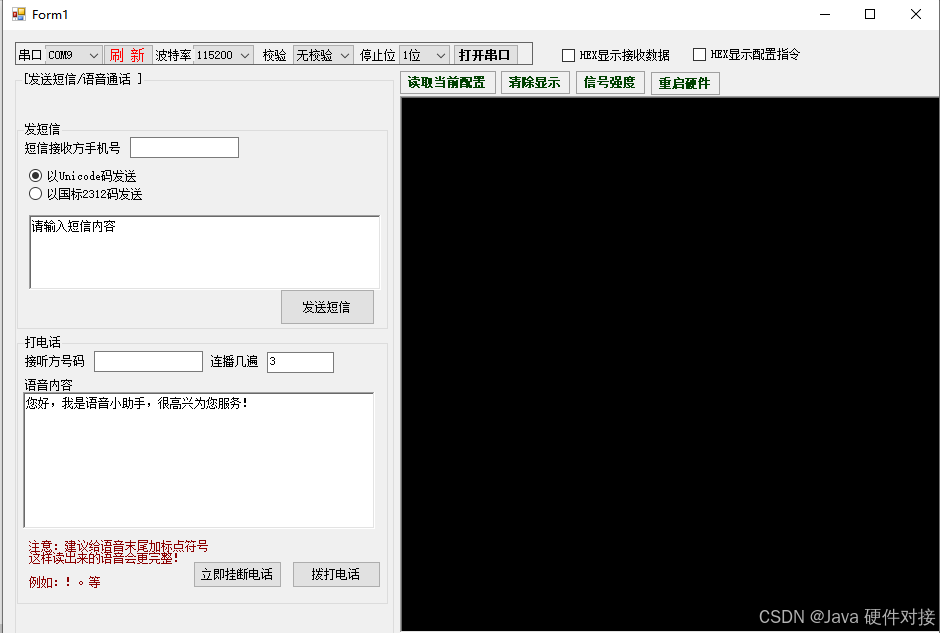
Task: Click the 打开串口 button
Action: (x=485, y=55)
